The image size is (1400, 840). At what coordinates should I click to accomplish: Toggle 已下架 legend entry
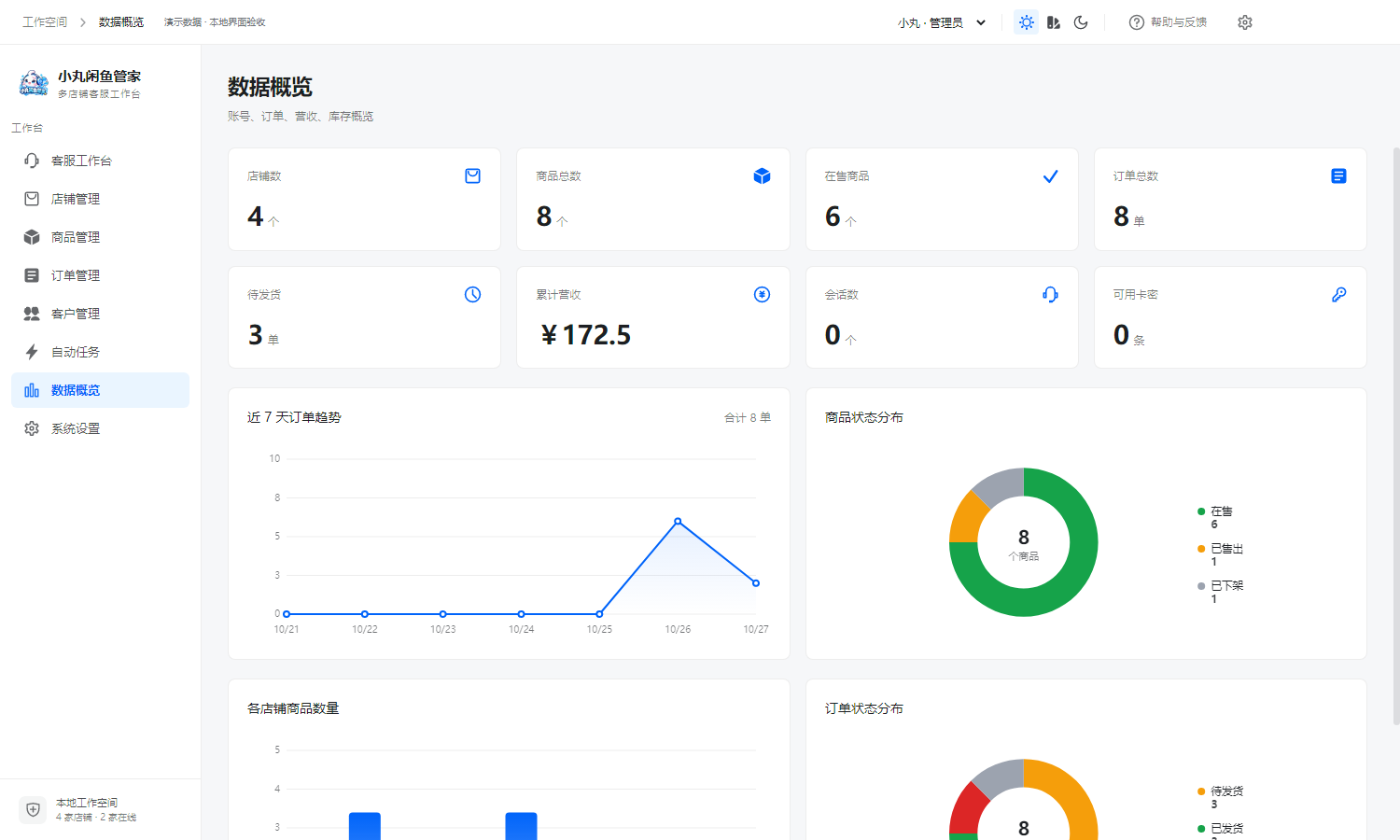pos(1221,592)
